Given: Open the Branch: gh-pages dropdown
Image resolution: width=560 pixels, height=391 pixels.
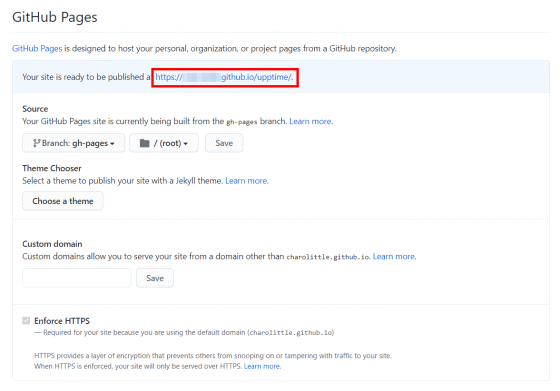Looking at the screenshot, I should click(74, 143).
